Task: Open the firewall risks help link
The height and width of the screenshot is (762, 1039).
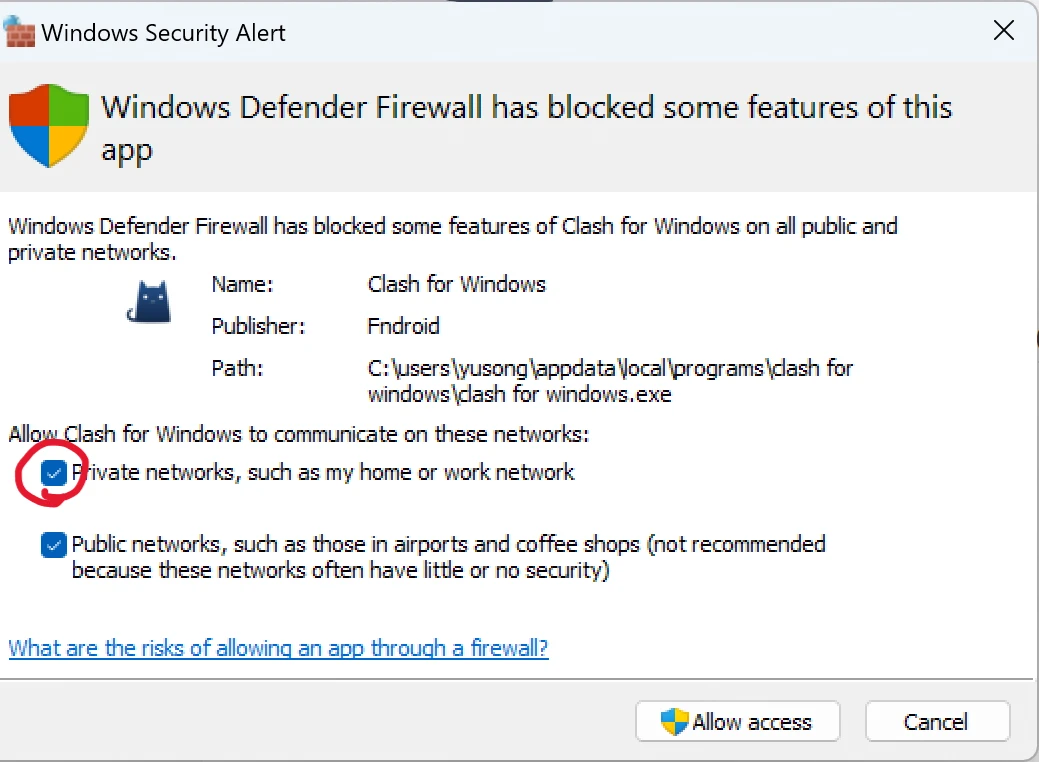Action: [x=278, y=648]
